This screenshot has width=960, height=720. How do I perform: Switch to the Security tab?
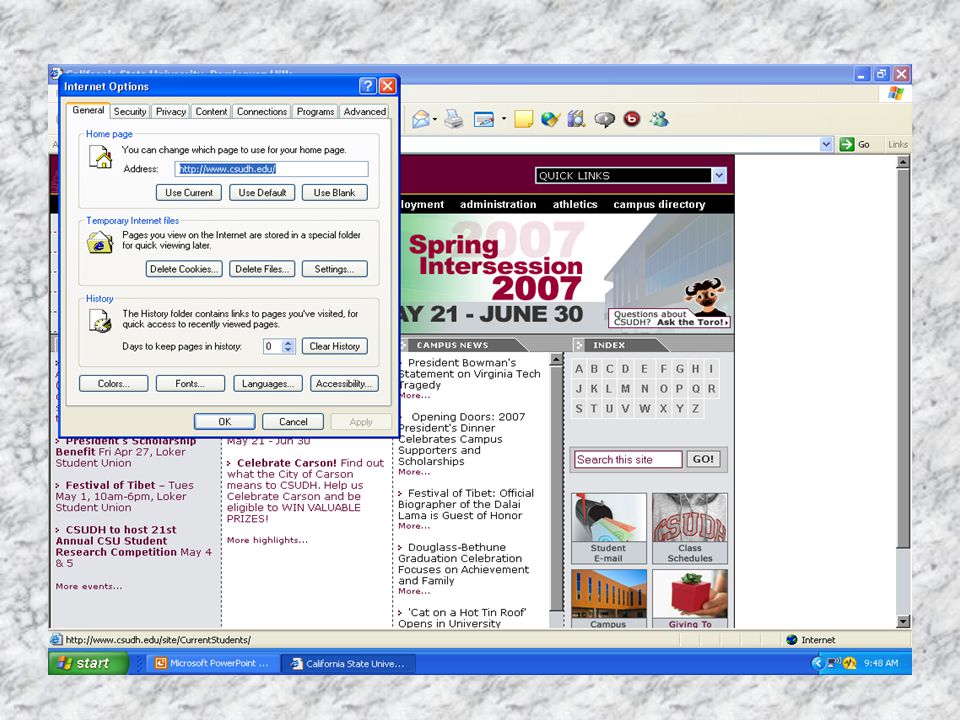pyautogui.click(x=130, y=111)
